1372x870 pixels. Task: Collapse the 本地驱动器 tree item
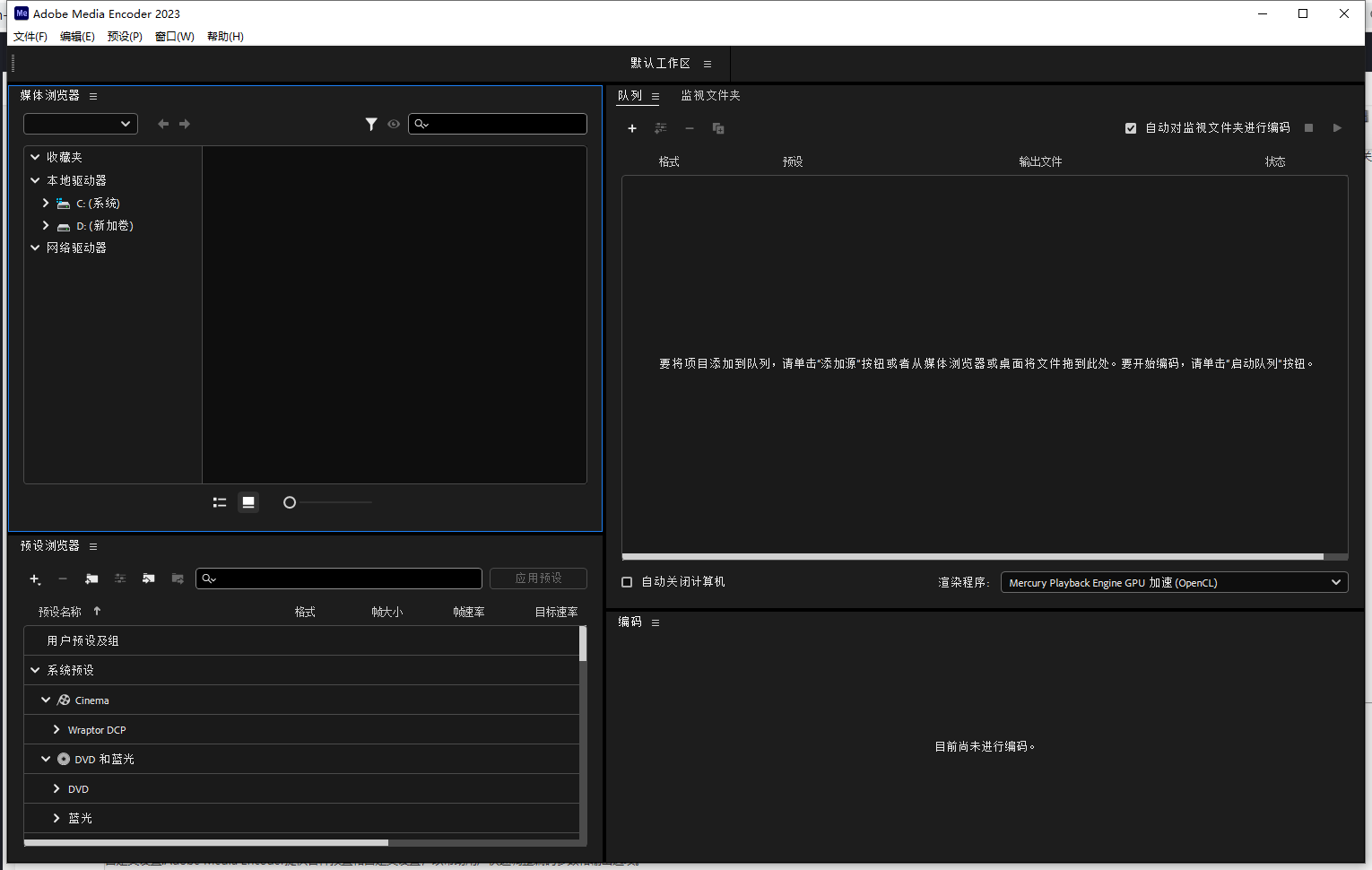[x=35, y=180]
